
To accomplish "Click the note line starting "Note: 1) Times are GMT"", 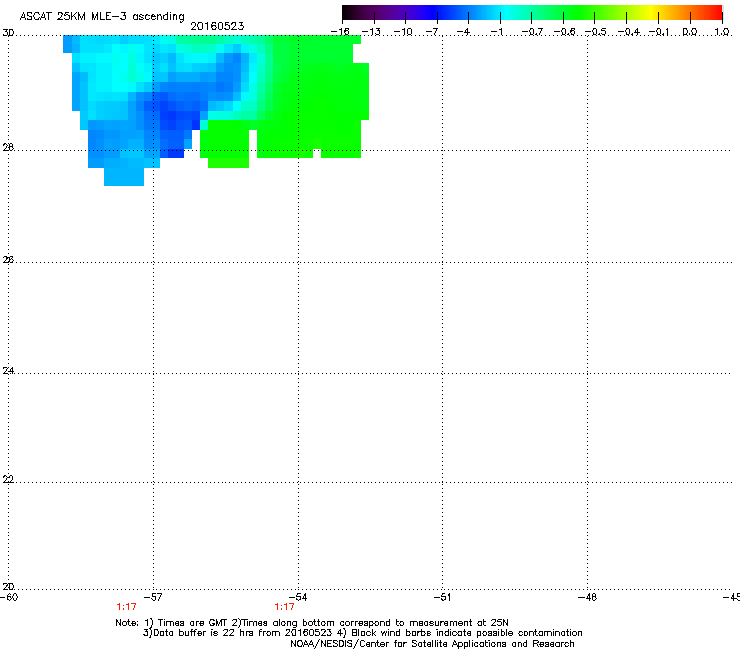I will 312,623.
